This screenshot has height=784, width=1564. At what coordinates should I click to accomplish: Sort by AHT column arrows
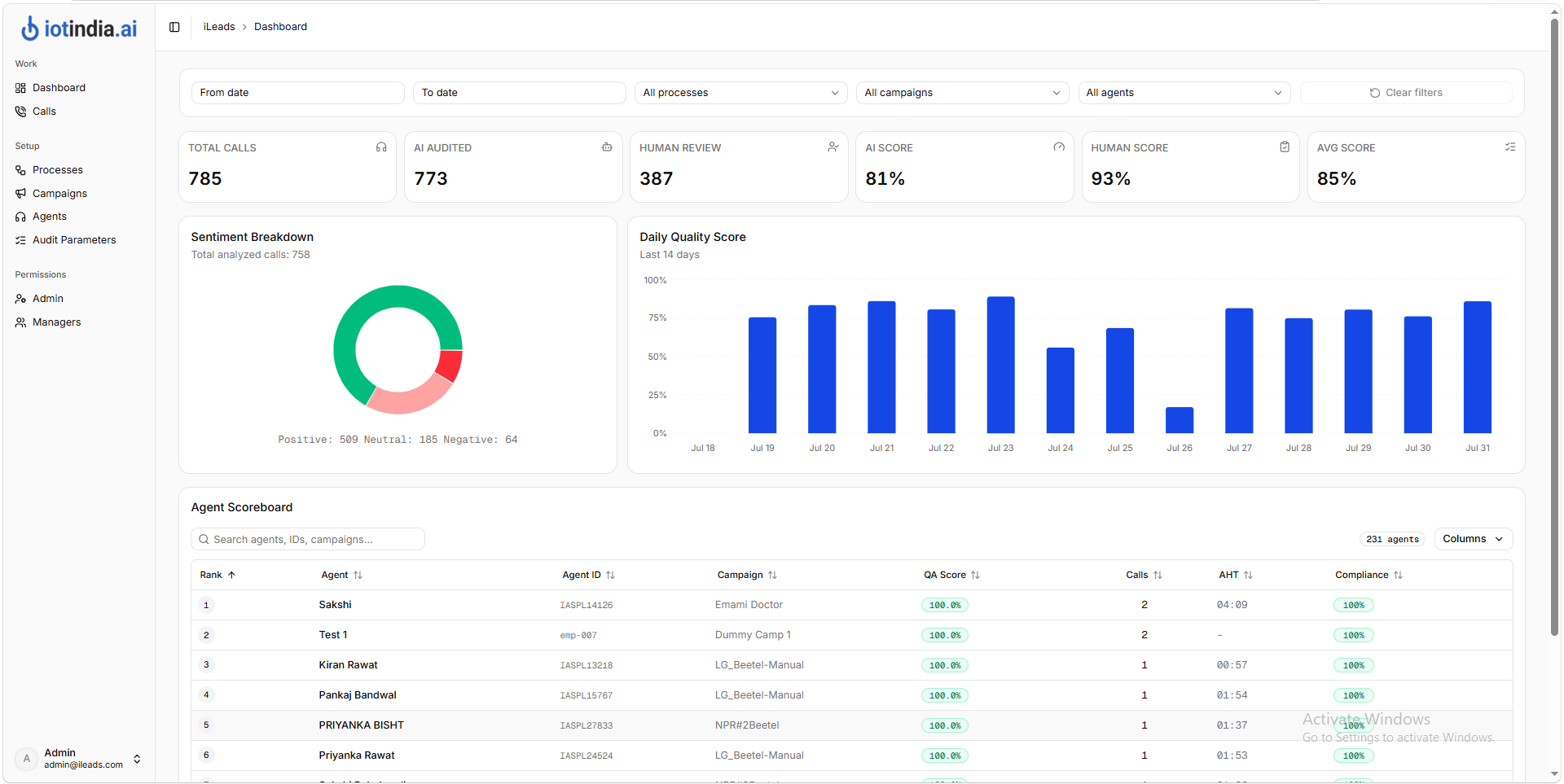(1248, 575)
